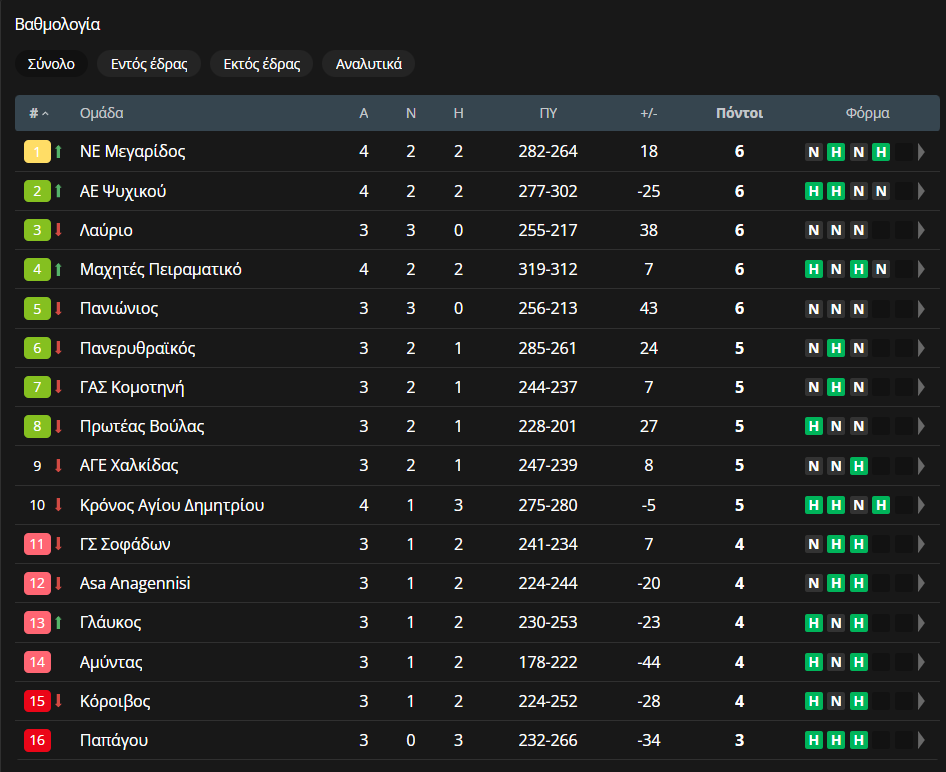Sort by the Πόντοι column header

(739, 113)
